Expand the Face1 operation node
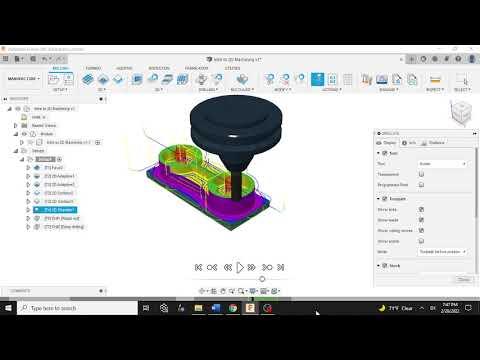This screenshot has height=360, width=480. [x=28, y=168]
